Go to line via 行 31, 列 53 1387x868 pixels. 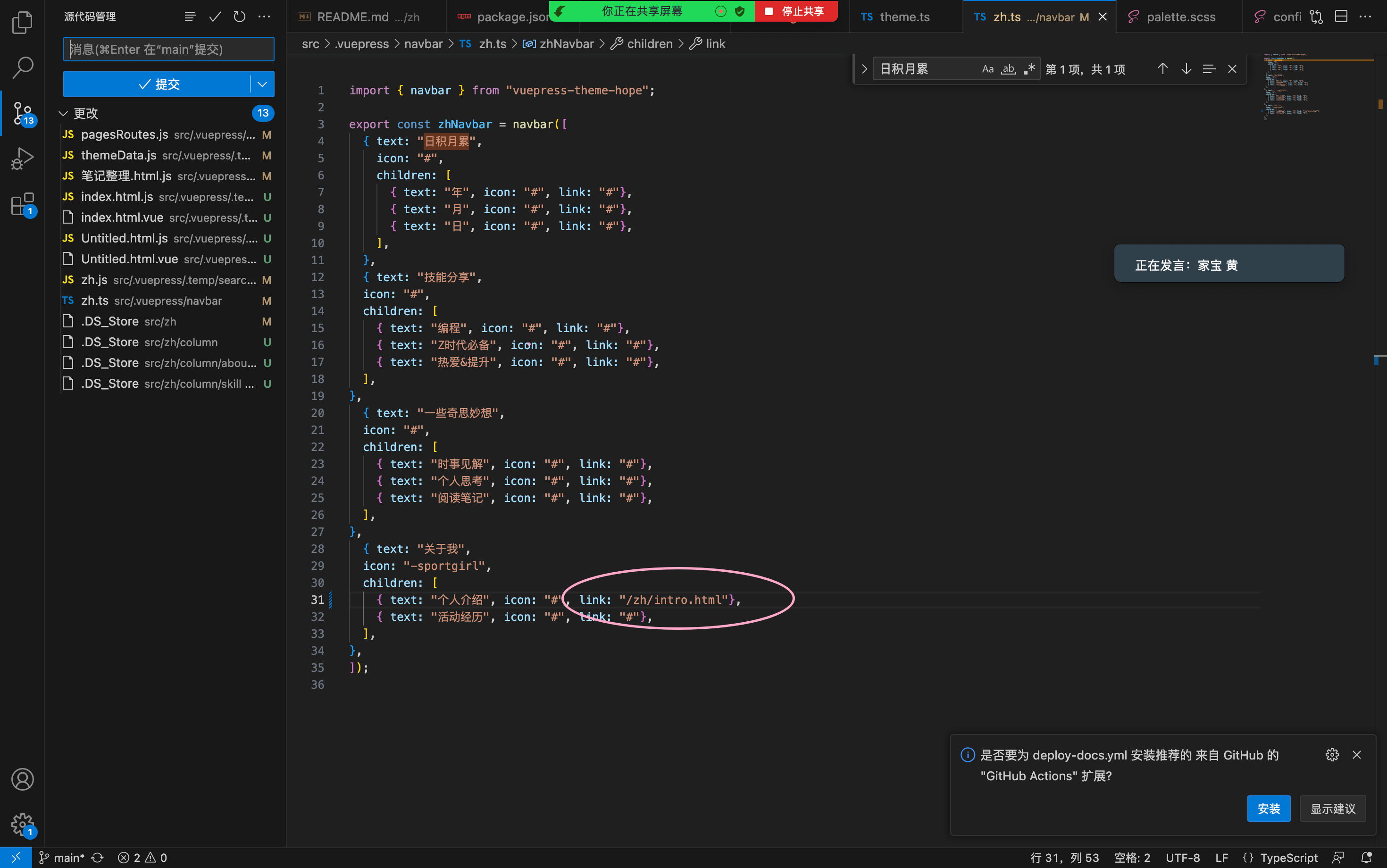point(1064,858)
